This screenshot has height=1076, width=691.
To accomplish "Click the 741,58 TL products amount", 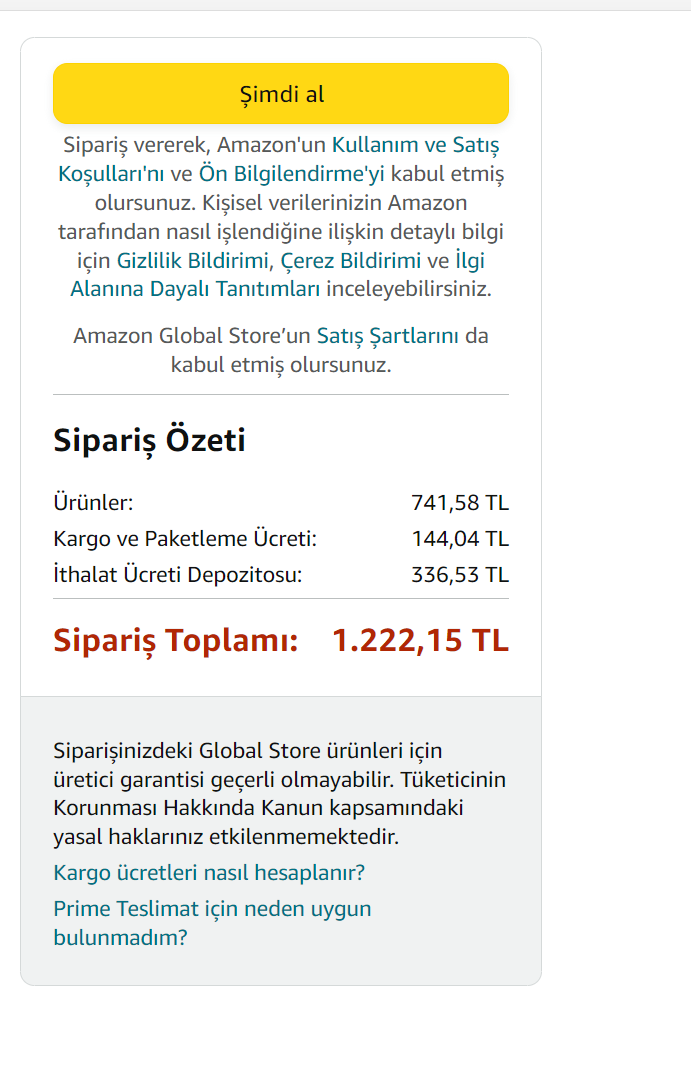I will coord(460,503).
